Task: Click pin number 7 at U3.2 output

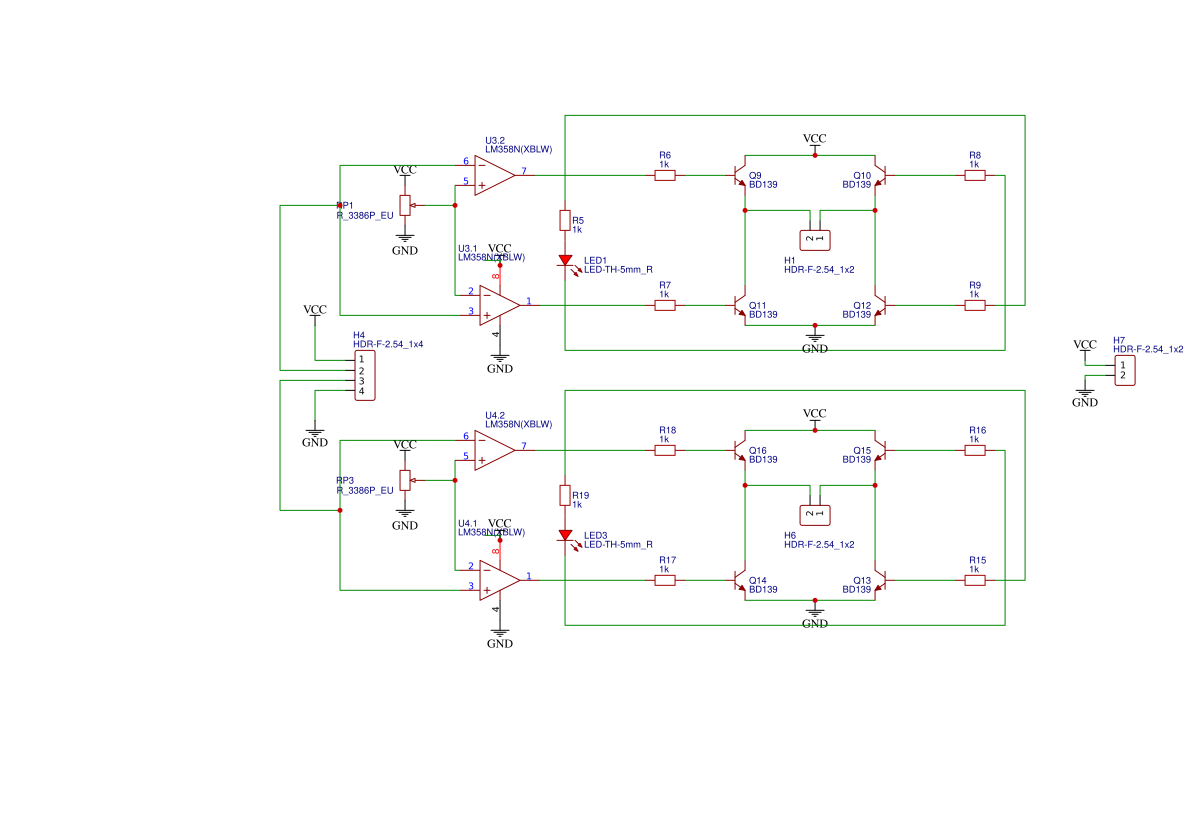Action: pyautogui.click(x=524, y=171)
